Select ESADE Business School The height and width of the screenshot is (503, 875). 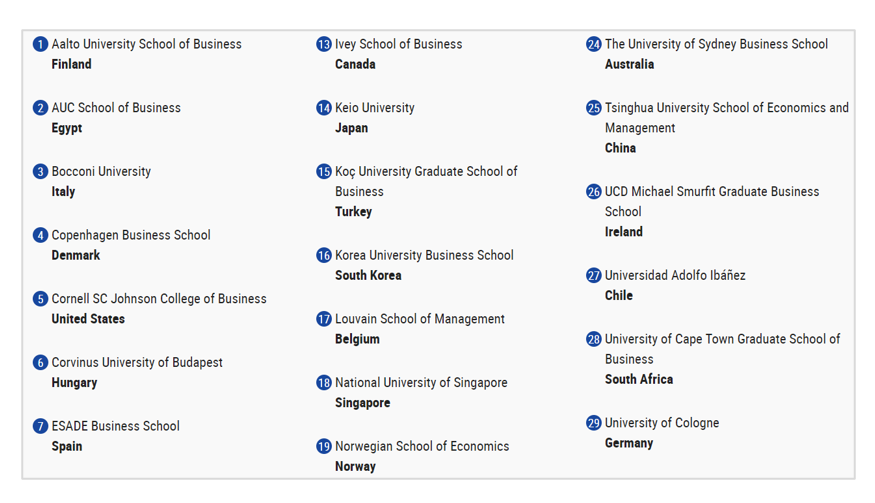116,426
